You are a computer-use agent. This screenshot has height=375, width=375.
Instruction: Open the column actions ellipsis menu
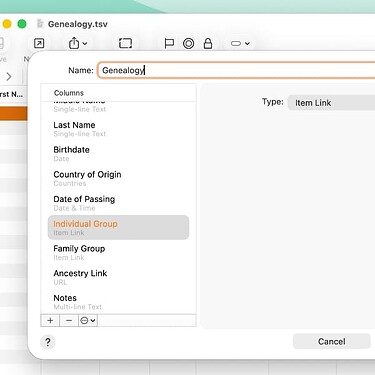point(88,320)
